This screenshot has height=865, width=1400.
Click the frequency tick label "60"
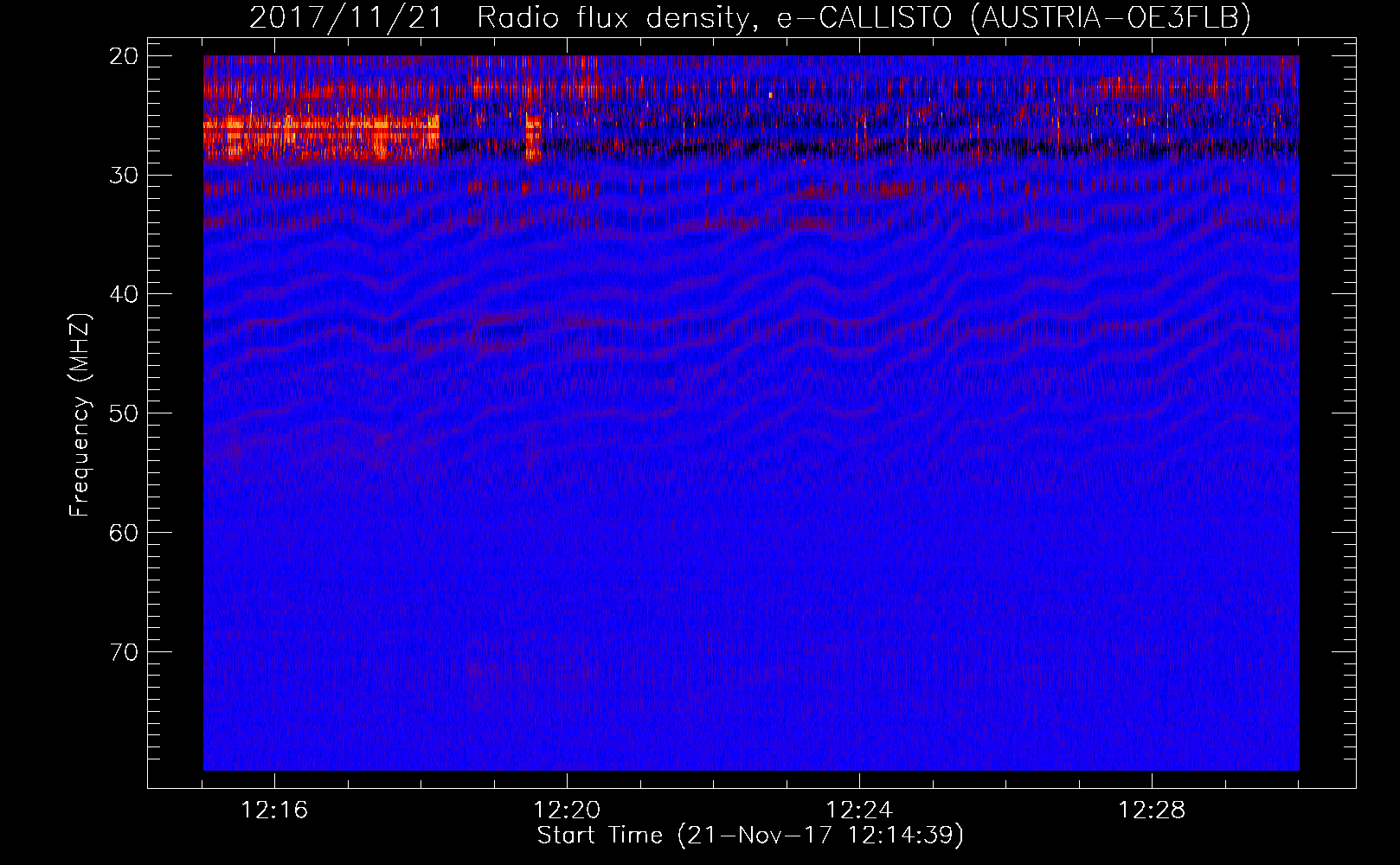click(x=124, y=533)
